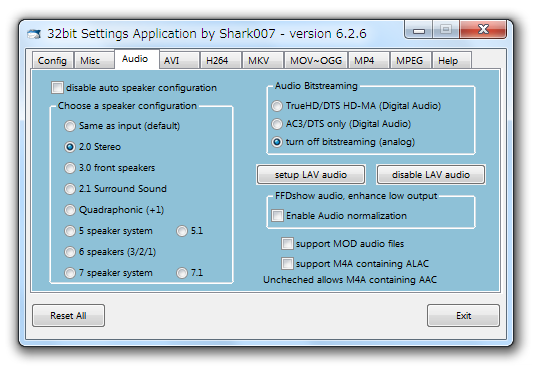
Task: Click the 'Unchecked allows M4A containing AAC' note
Action: pyautogui.click(x=350, y=280)
